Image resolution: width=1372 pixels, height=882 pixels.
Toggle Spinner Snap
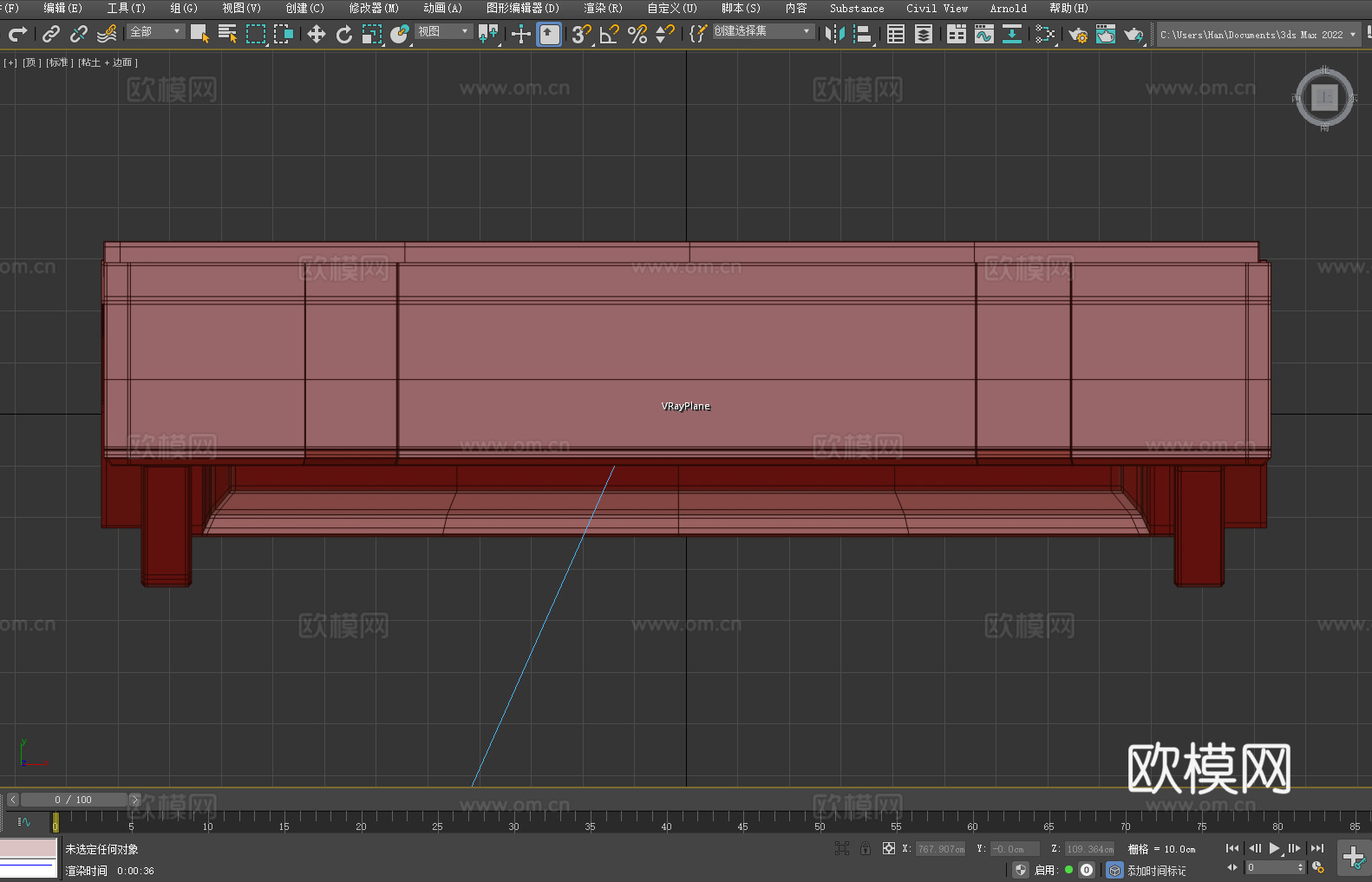coord(665,34)
